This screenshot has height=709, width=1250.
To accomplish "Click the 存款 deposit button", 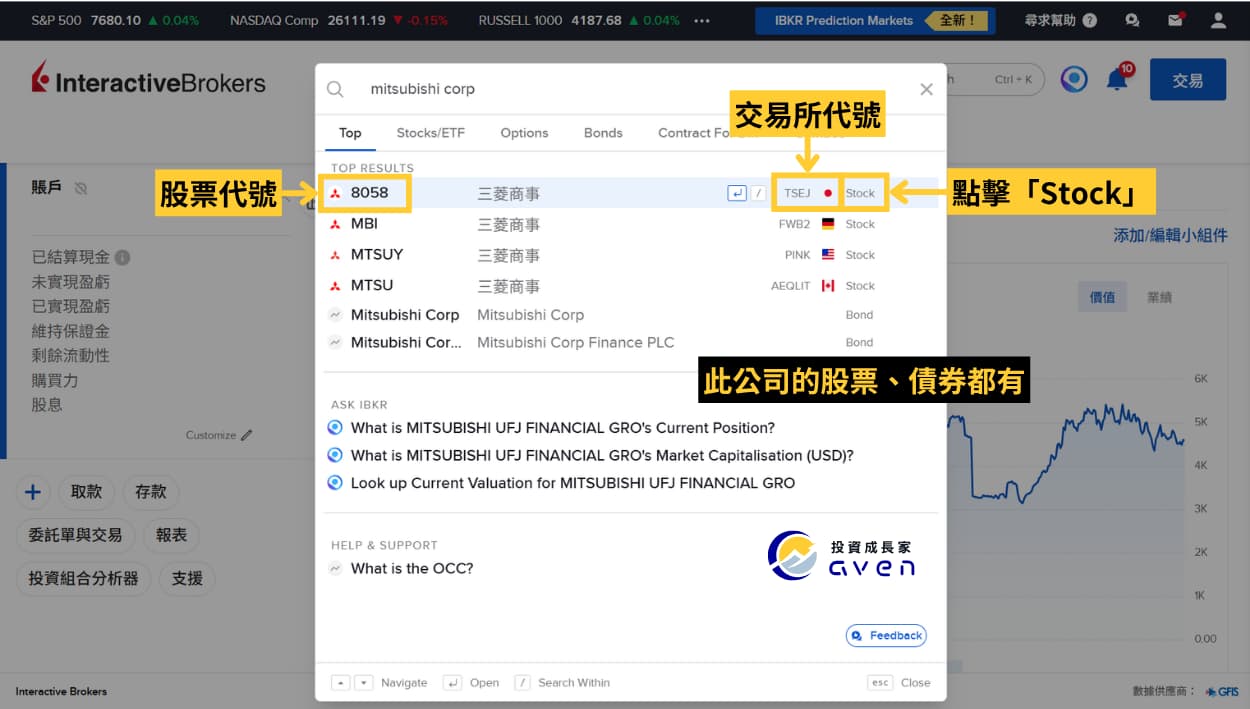I will (x=151, y=492).
